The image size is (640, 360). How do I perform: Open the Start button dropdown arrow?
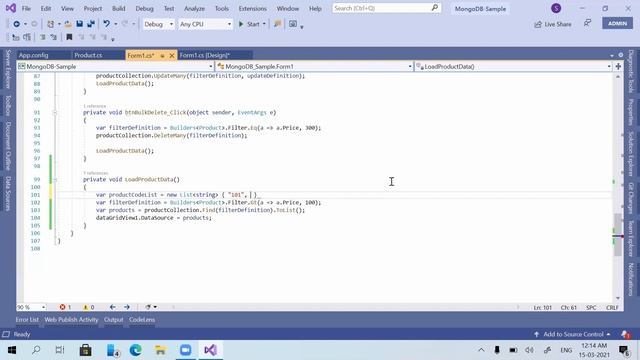point(264,24)
